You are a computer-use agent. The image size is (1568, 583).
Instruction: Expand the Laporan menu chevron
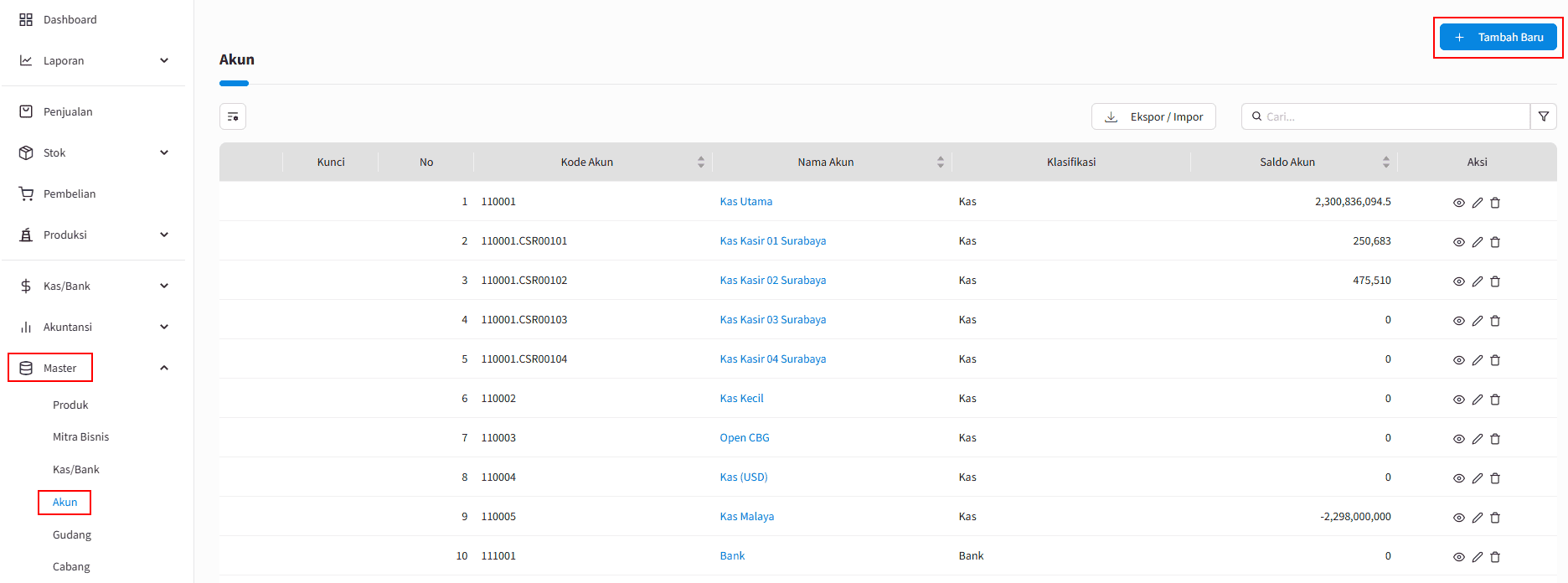pos(164,60)
